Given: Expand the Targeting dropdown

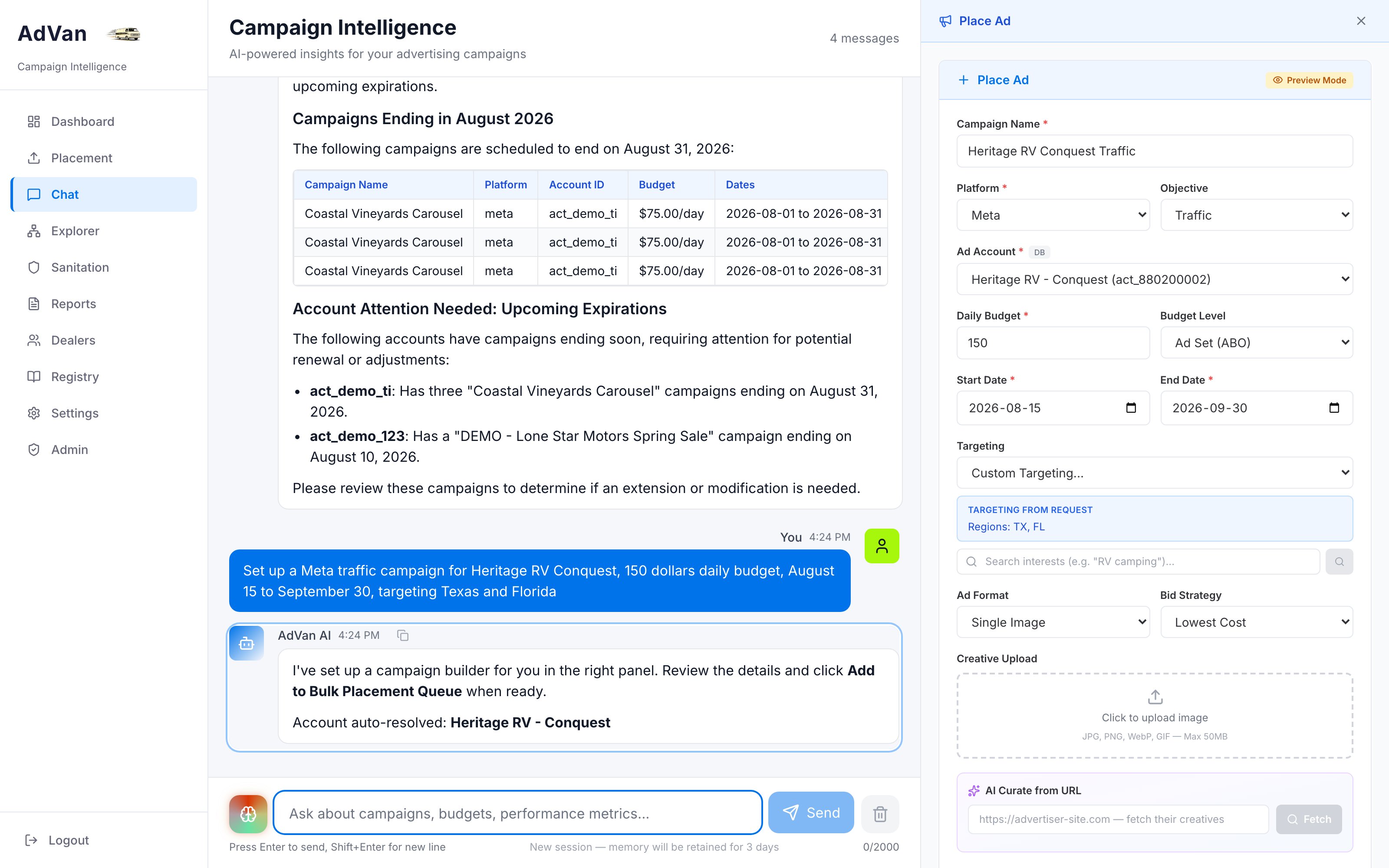Looking at the screenshot, I should click(1154, 473).
